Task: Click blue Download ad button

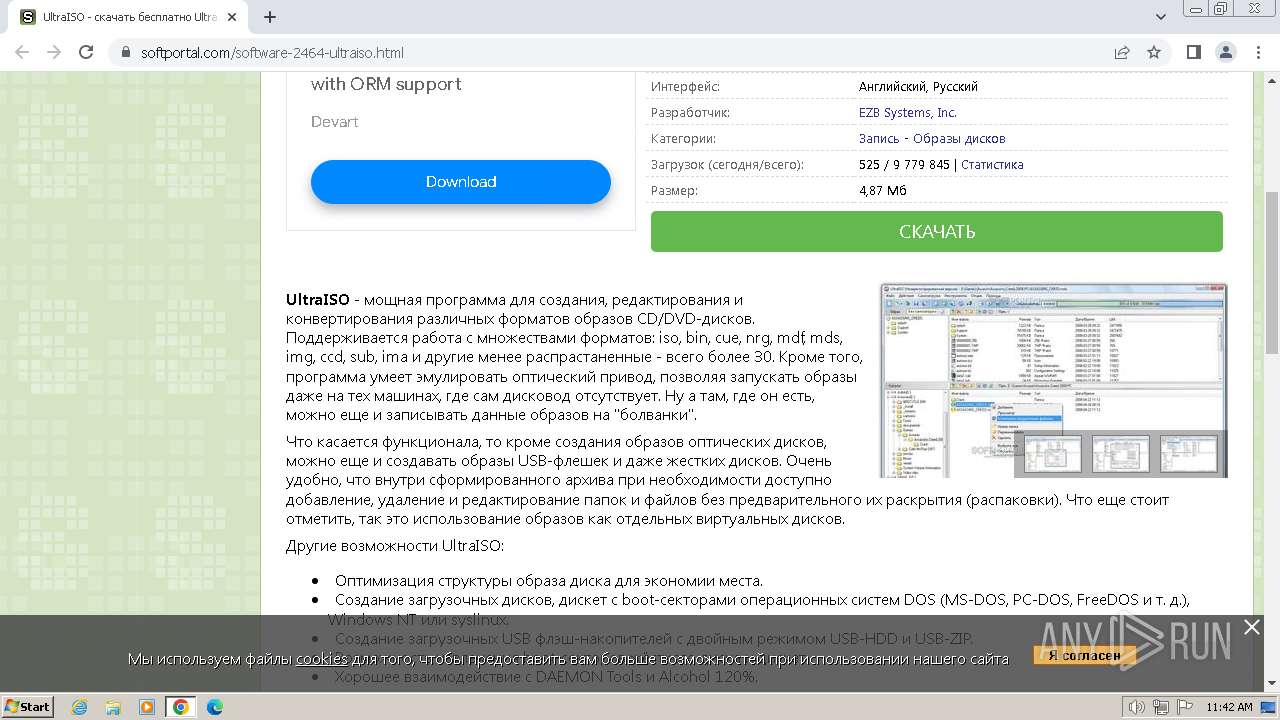Action: click(461, 181)
